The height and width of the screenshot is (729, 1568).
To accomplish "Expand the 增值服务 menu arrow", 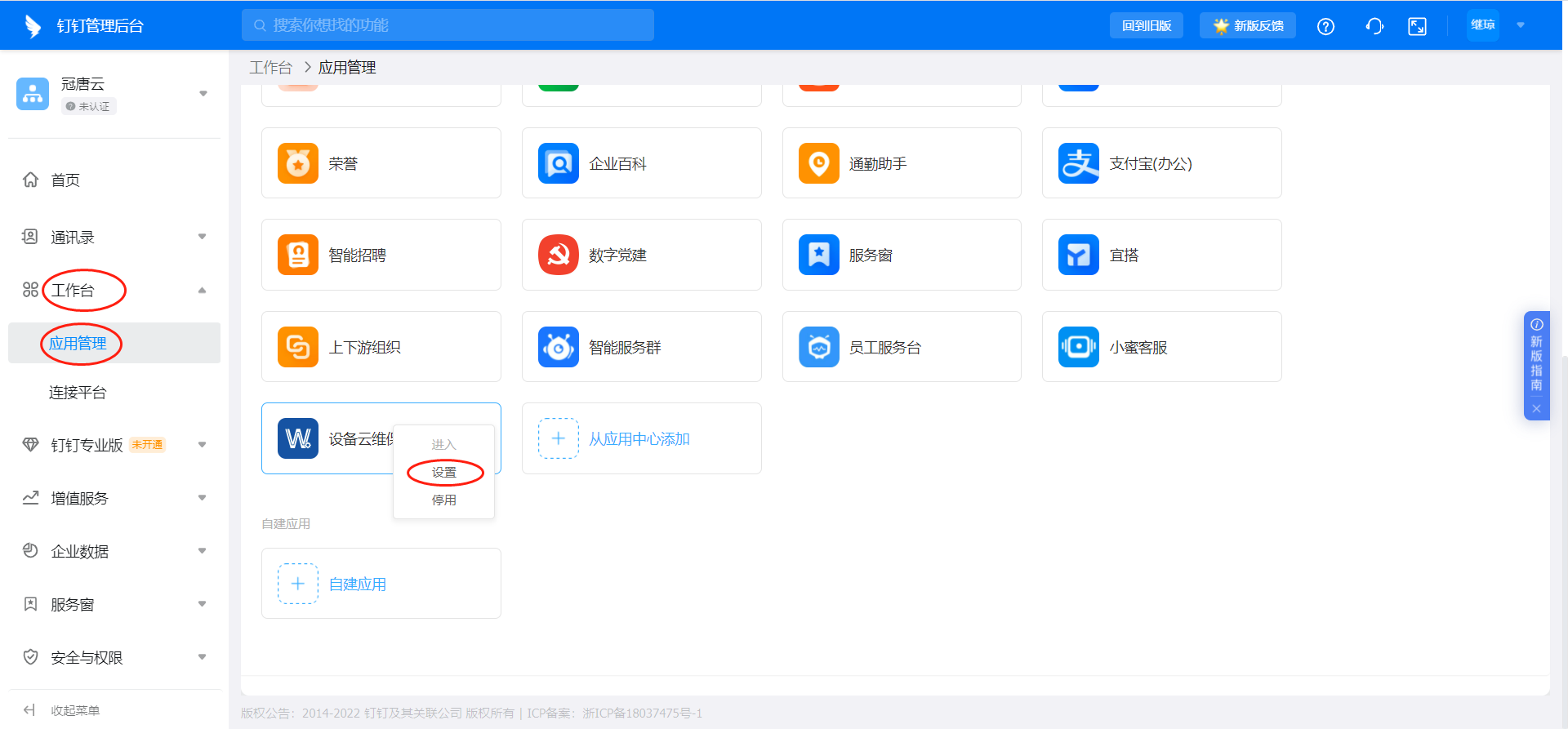I will tap(202, 498).
